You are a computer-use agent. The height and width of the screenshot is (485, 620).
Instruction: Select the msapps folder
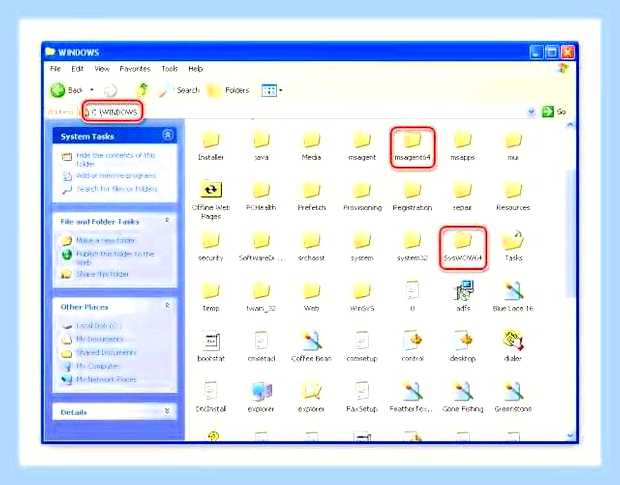463,146
